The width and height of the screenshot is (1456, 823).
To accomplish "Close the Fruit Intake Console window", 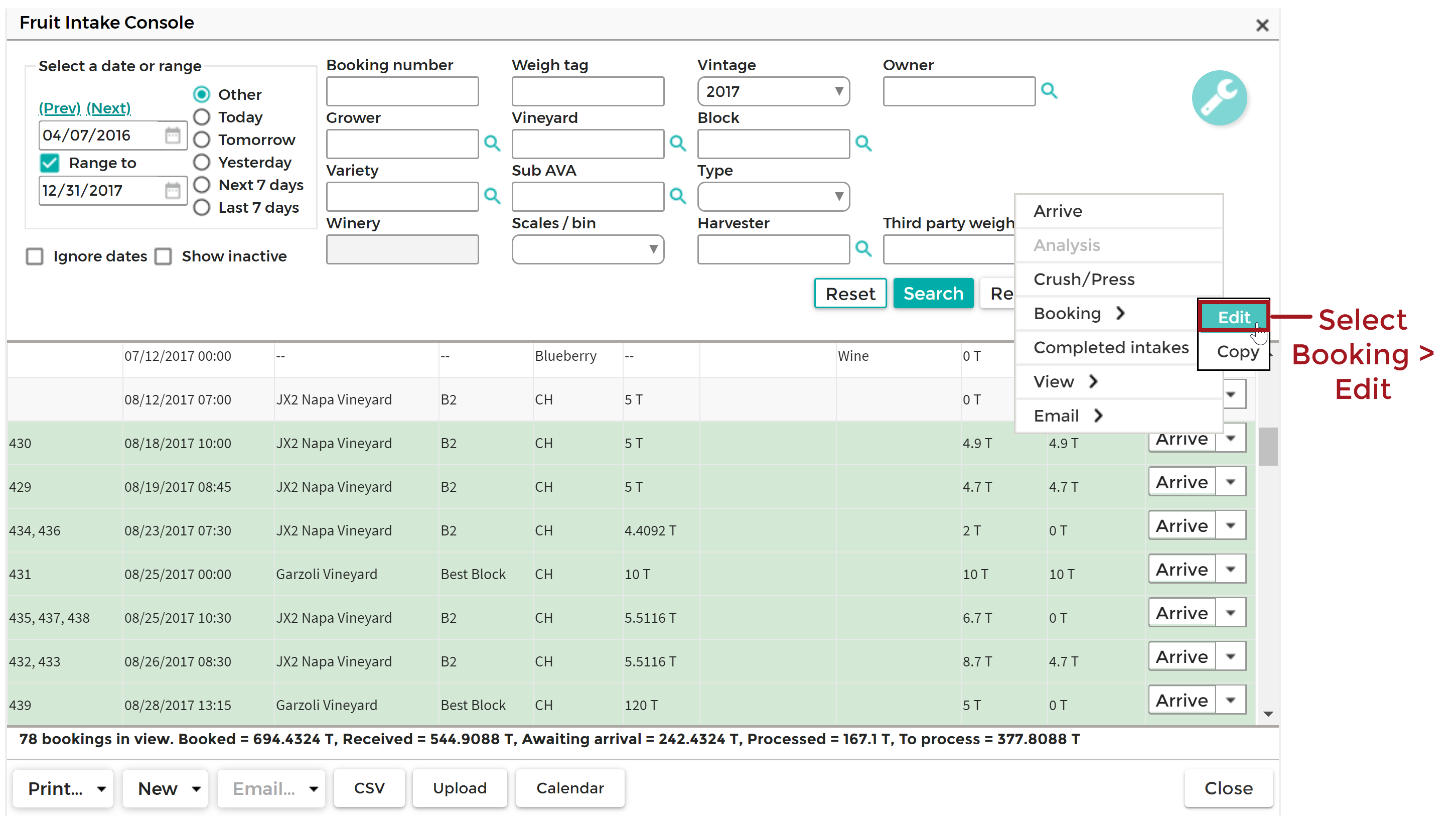I will [x=1262, y=25].
